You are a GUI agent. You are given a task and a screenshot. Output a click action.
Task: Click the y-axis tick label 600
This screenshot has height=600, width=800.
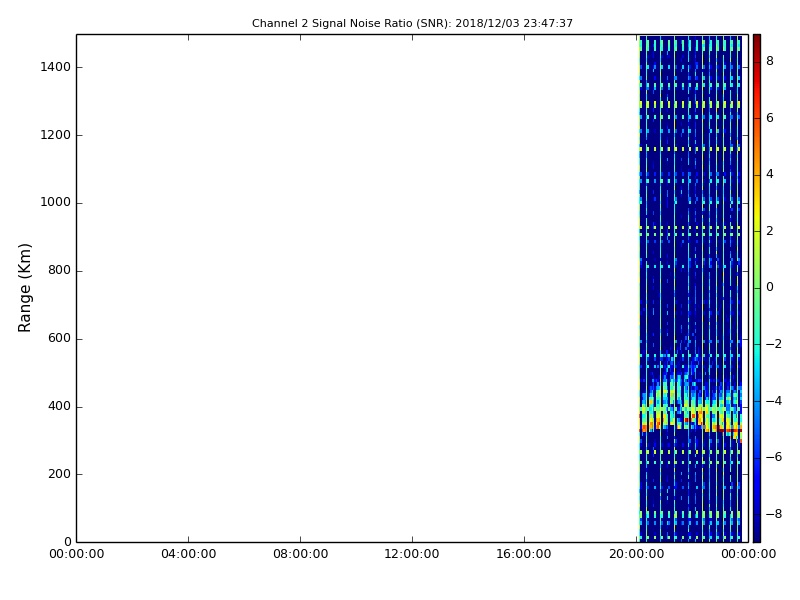pyautogui.click(x=59, y=339)
